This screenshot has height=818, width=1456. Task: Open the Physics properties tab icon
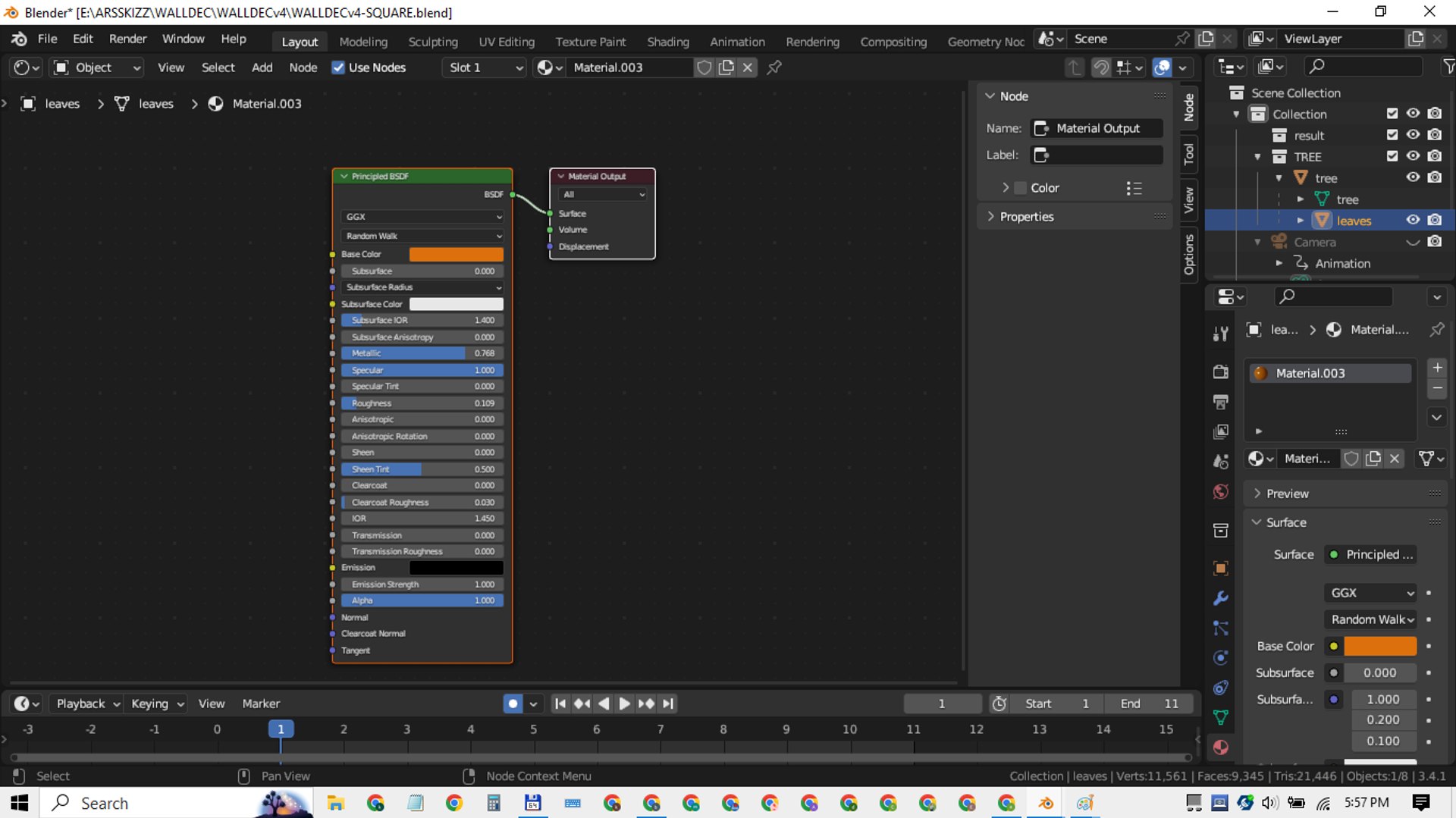pyautogui.click(x=1220, y=657)
